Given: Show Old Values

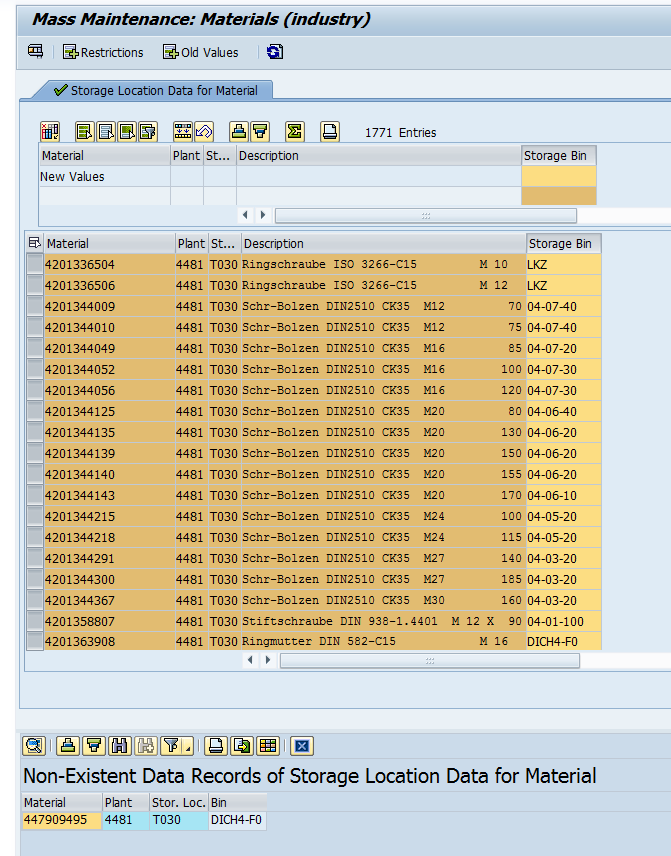Looking at the screenshot, I should pos(201,52).
